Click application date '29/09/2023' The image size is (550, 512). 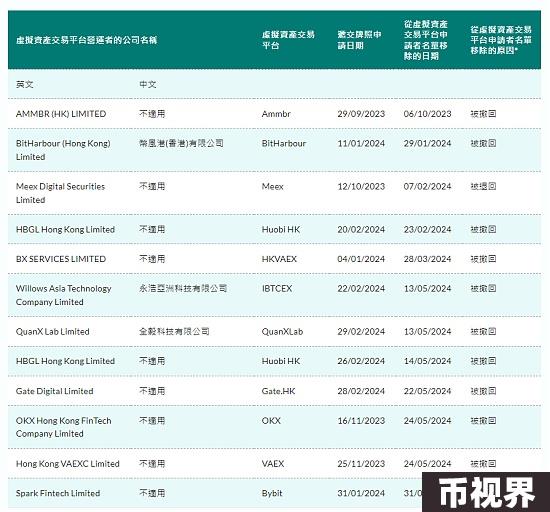(x=361, y=114)
